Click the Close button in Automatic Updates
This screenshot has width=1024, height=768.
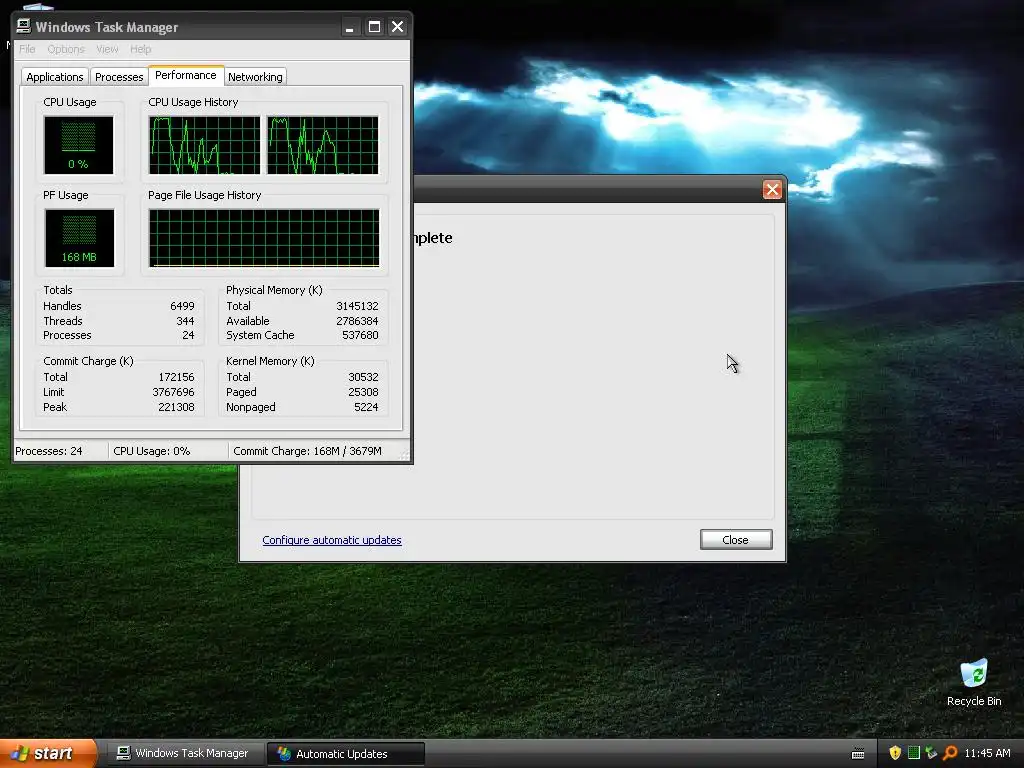coord(736,539)
